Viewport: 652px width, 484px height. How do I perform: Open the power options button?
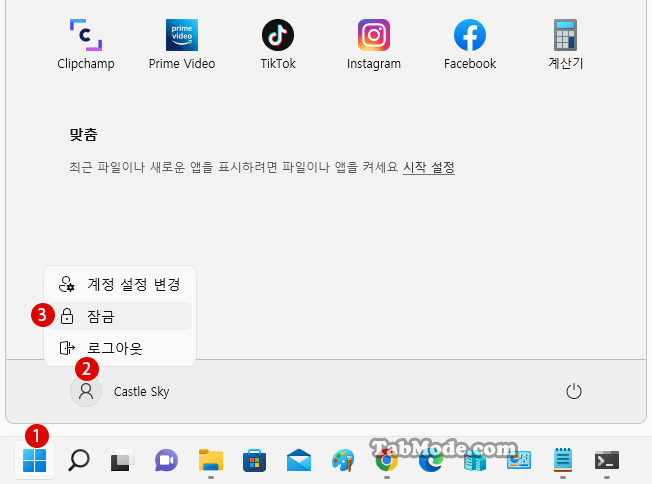click(573, 391)
